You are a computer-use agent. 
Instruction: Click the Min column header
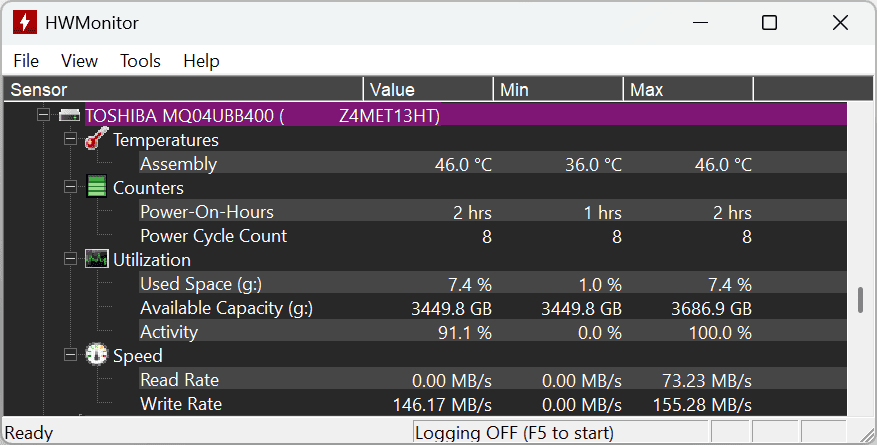click(558, 89)
